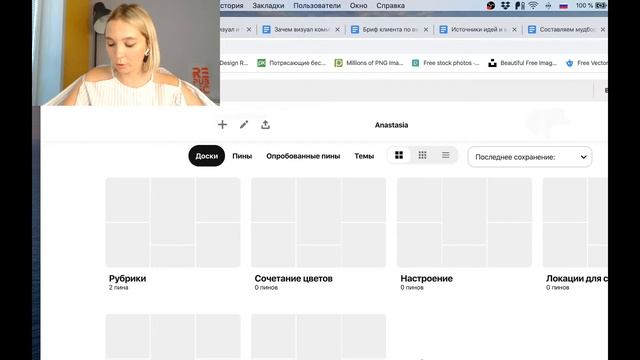This screenshot has height=360, width=640.
Task: Click the plus icon to create a board
Action: point(222,124)
